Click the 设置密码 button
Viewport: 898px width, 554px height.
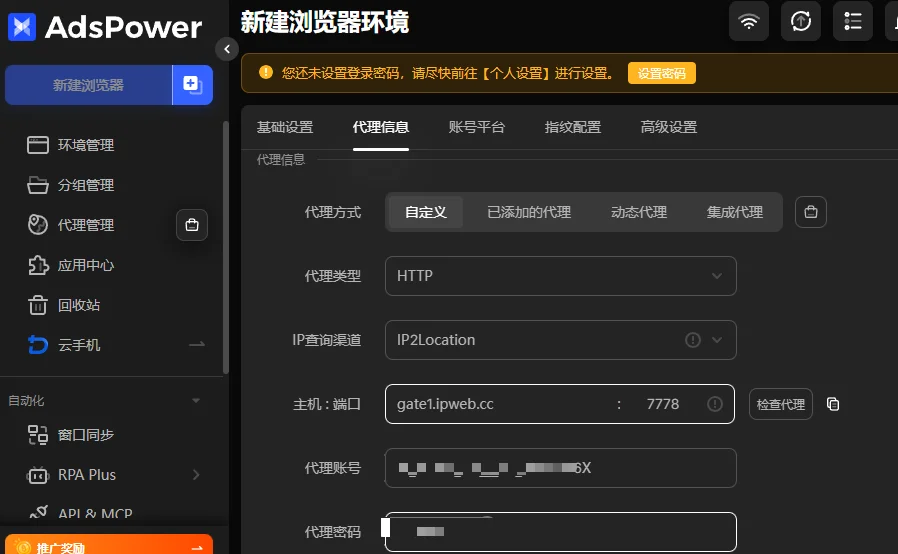[x=661, y=73]
